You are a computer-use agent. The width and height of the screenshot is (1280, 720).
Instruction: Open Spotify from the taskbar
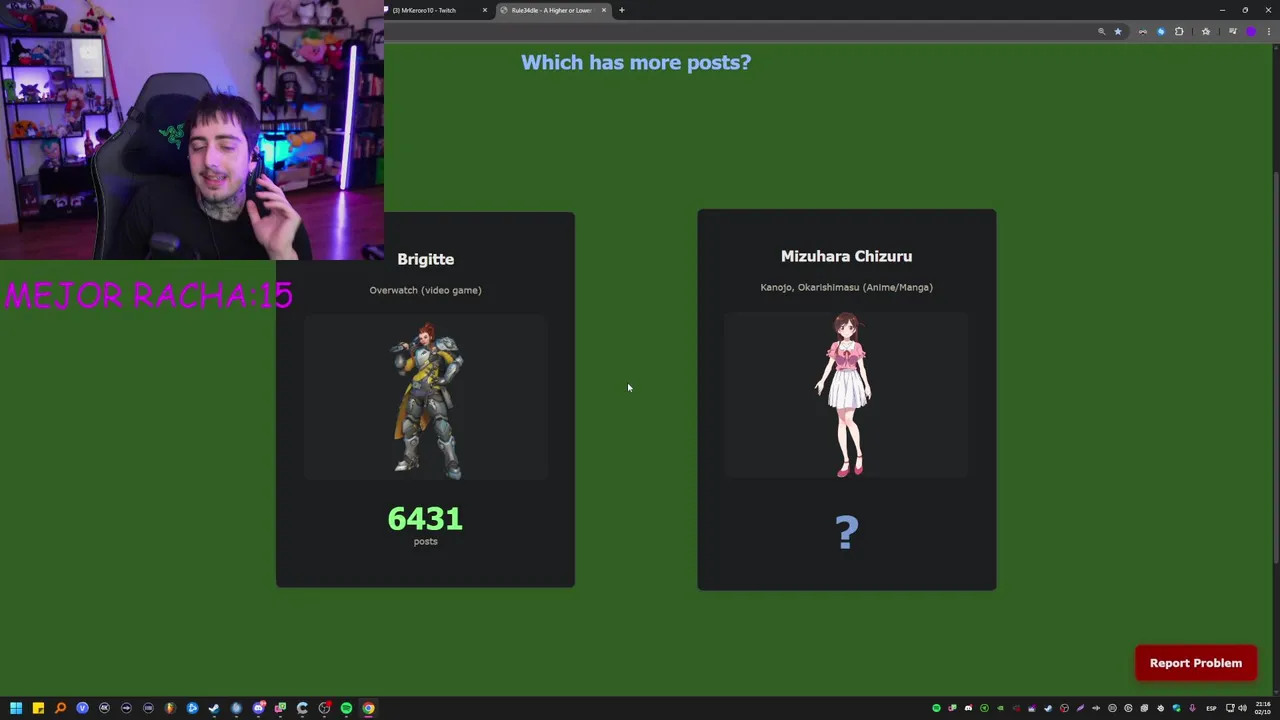click(x=346, y=708)
